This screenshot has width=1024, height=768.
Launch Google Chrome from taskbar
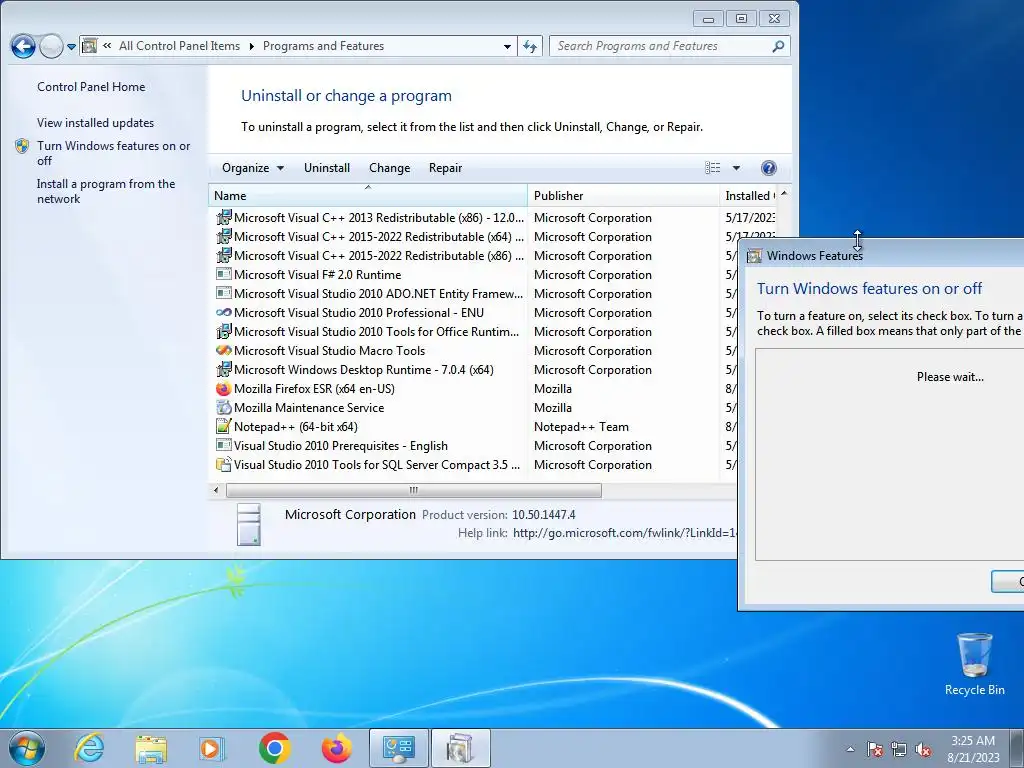pyautogui.click(x=274, y=748)
